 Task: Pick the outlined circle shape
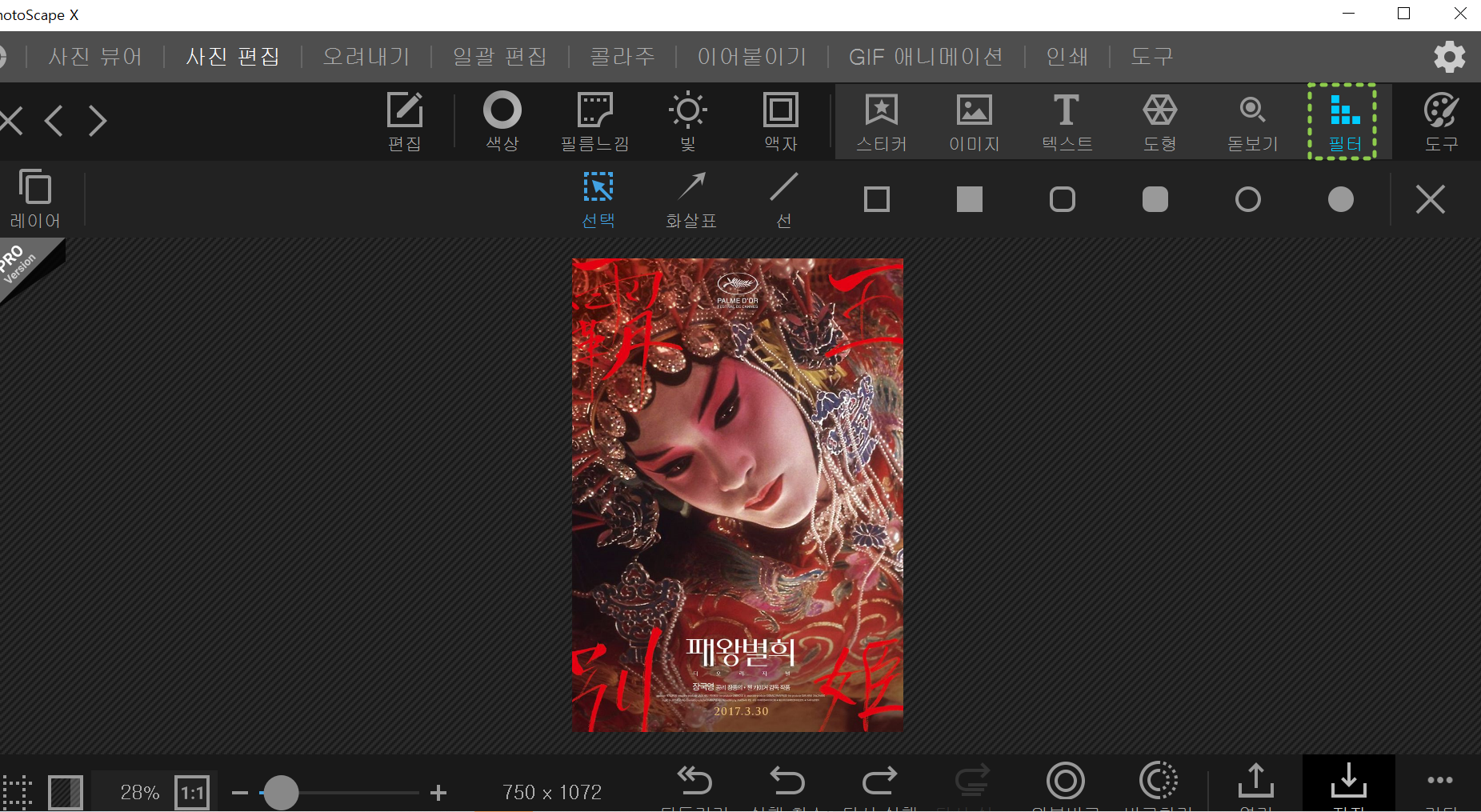tap(1248, 199)
